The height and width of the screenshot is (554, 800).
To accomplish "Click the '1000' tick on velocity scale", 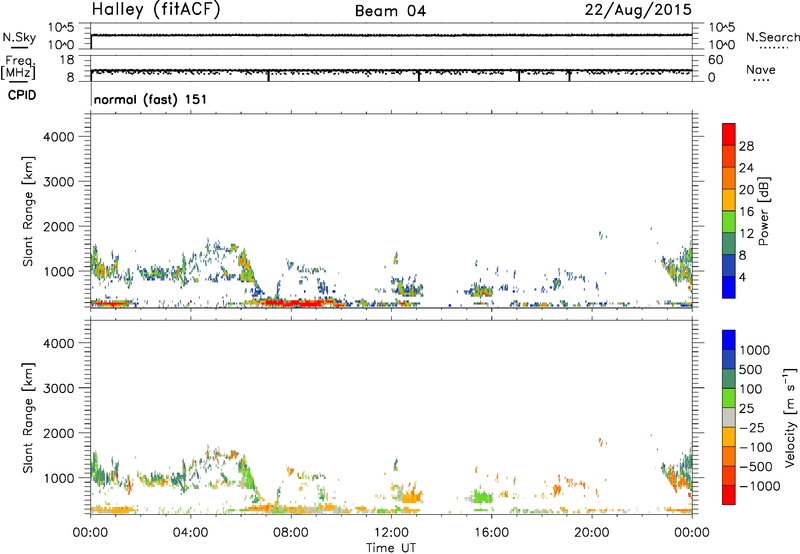I will coord(754,350).
